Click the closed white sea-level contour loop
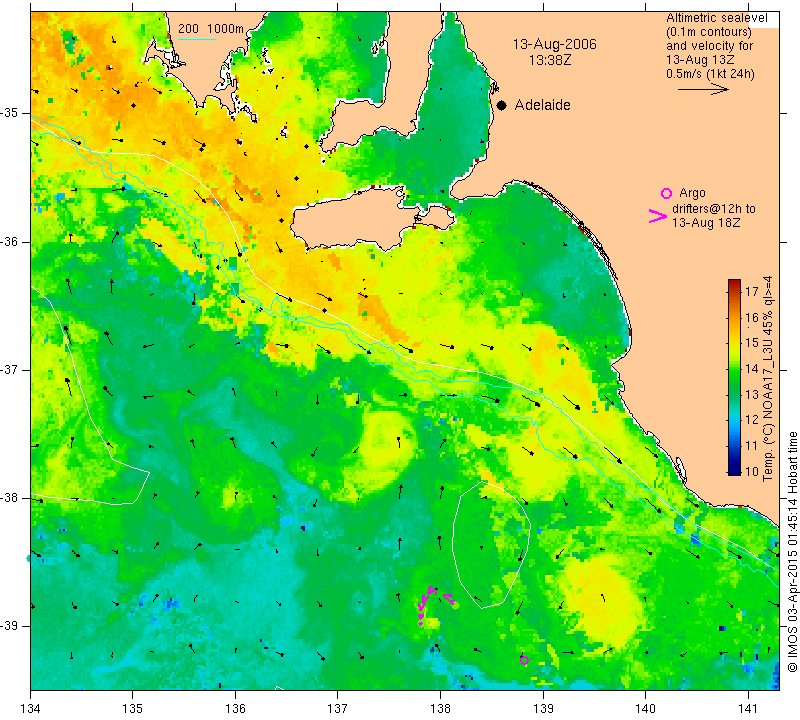The width and height of the screenshot is (800, 720). tap(491, 544)
